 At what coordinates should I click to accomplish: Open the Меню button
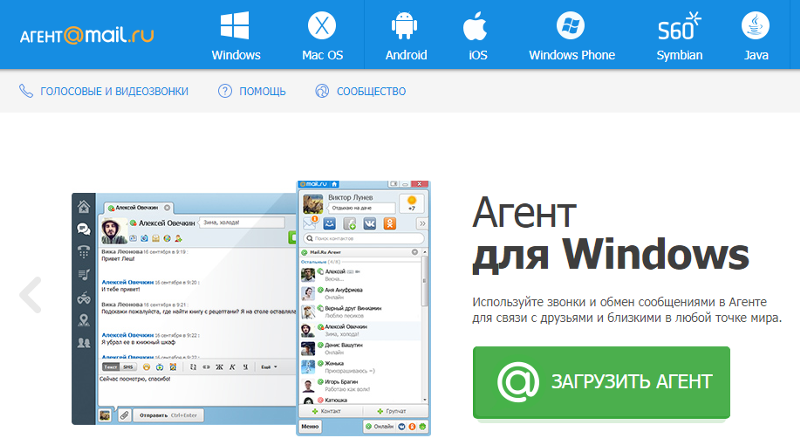(310, 427)
